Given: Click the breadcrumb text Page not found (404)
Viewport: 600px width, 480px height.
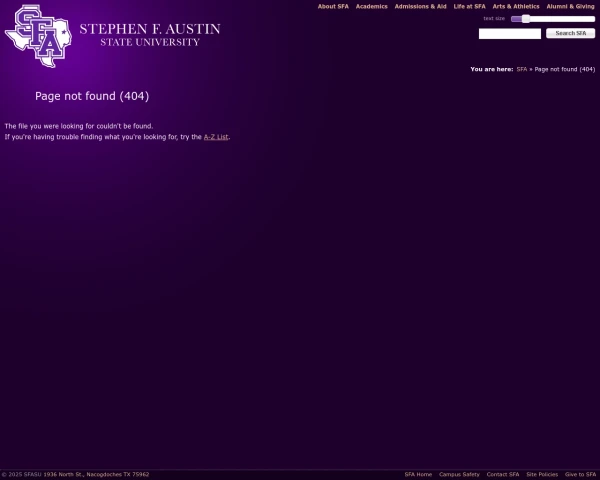Looking at the screenshot, I should click(565, 69).
